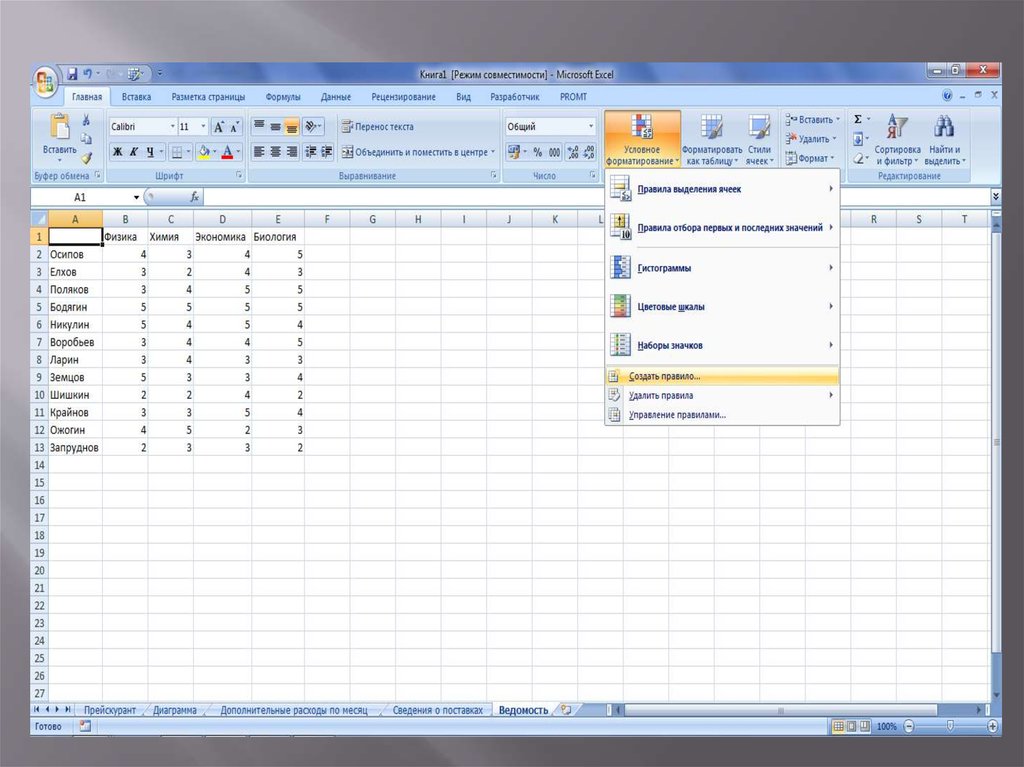Click the Save icon in quick access toolbar
The height and width of the screenshot is (767, 1024).
pos(72,74)
